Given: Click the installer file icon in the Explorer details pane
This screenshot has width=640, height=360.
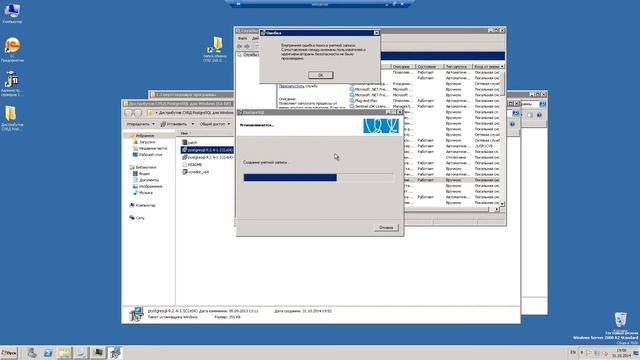Looking at the screenshot, I should [x=136, y=314].
